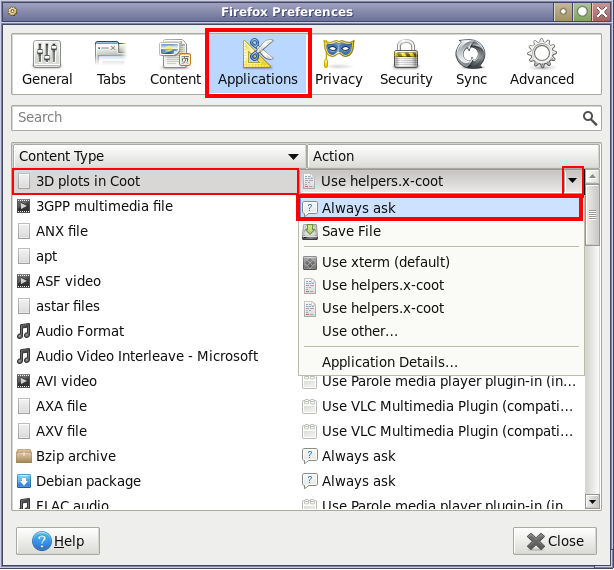Viewport: 614px width, 570px height.
Task: Click the AVI video film icon
Action: point(23,382)
